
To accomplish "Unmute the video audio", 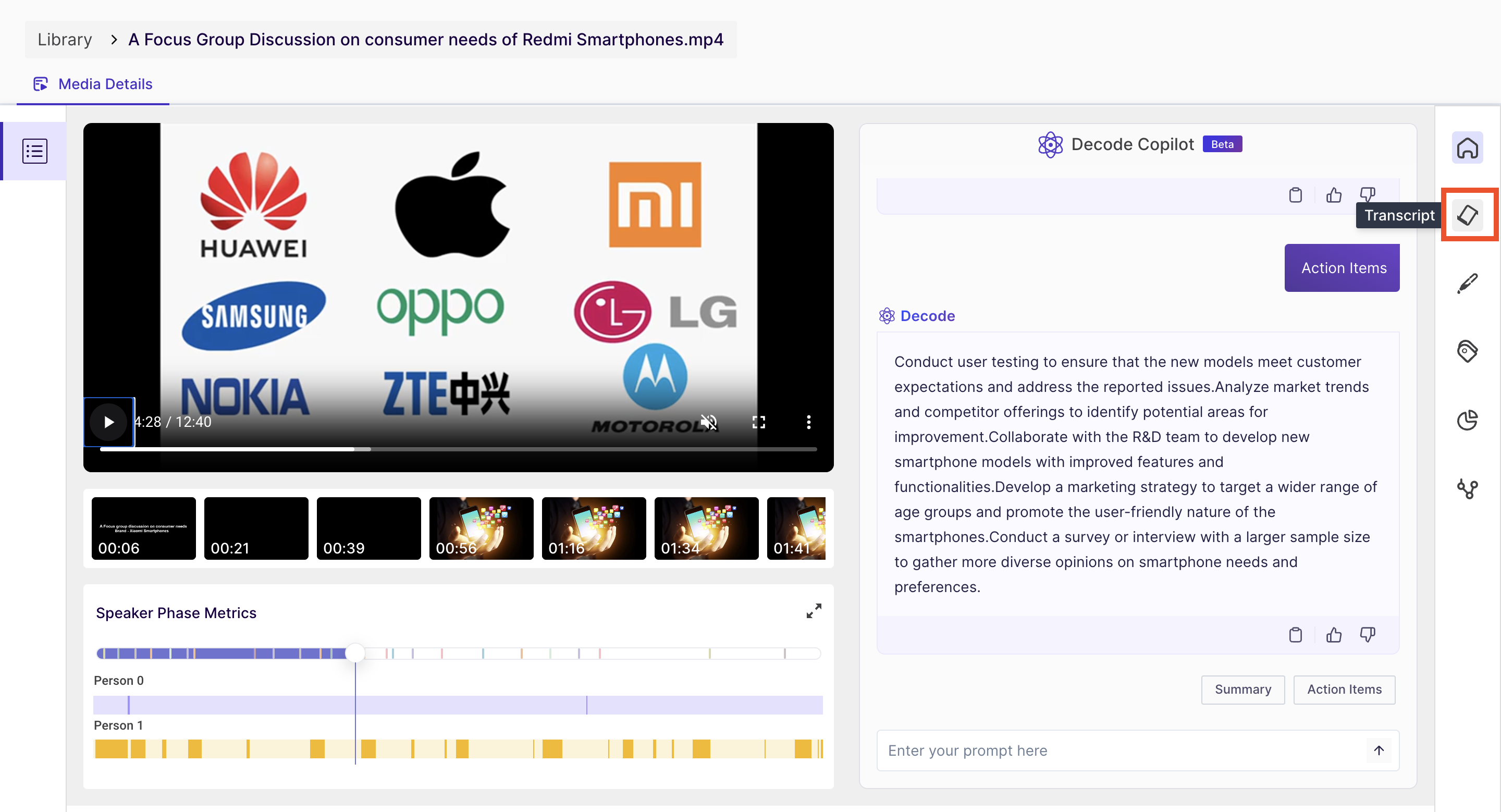I will [x=709, y=422].
